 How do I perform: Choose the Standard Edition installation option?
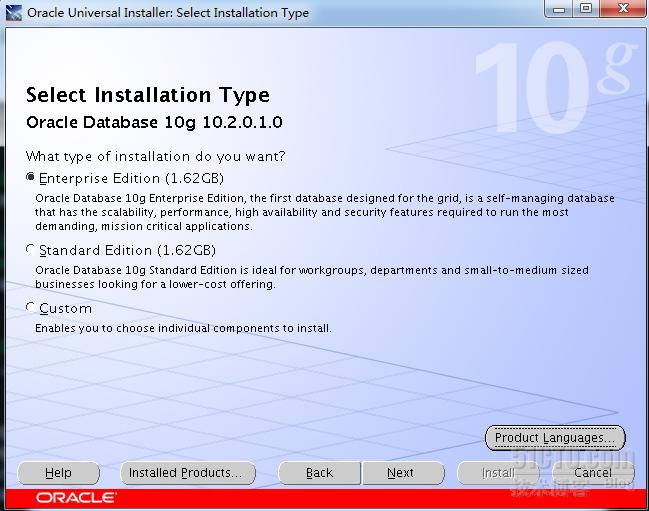(x=30, y=249)
